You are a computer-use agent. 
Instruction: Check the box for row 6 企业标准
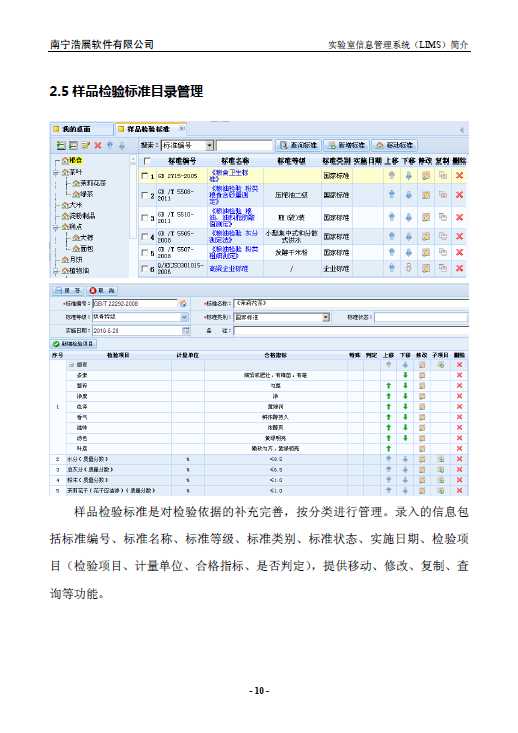[144, 268]
